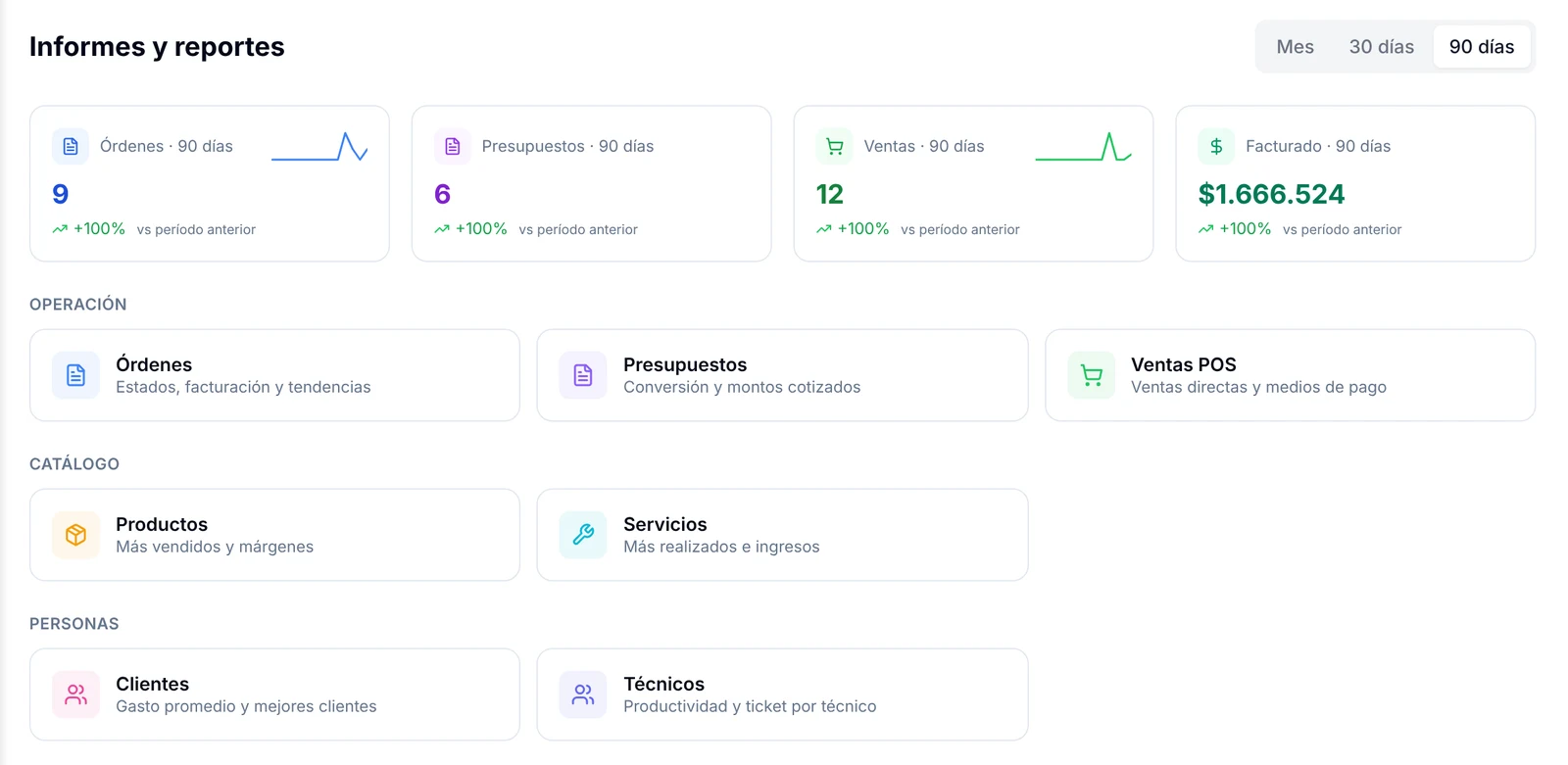Click the blue document icon of Órdenes report
1568x765 pixels.
(75, 375)
